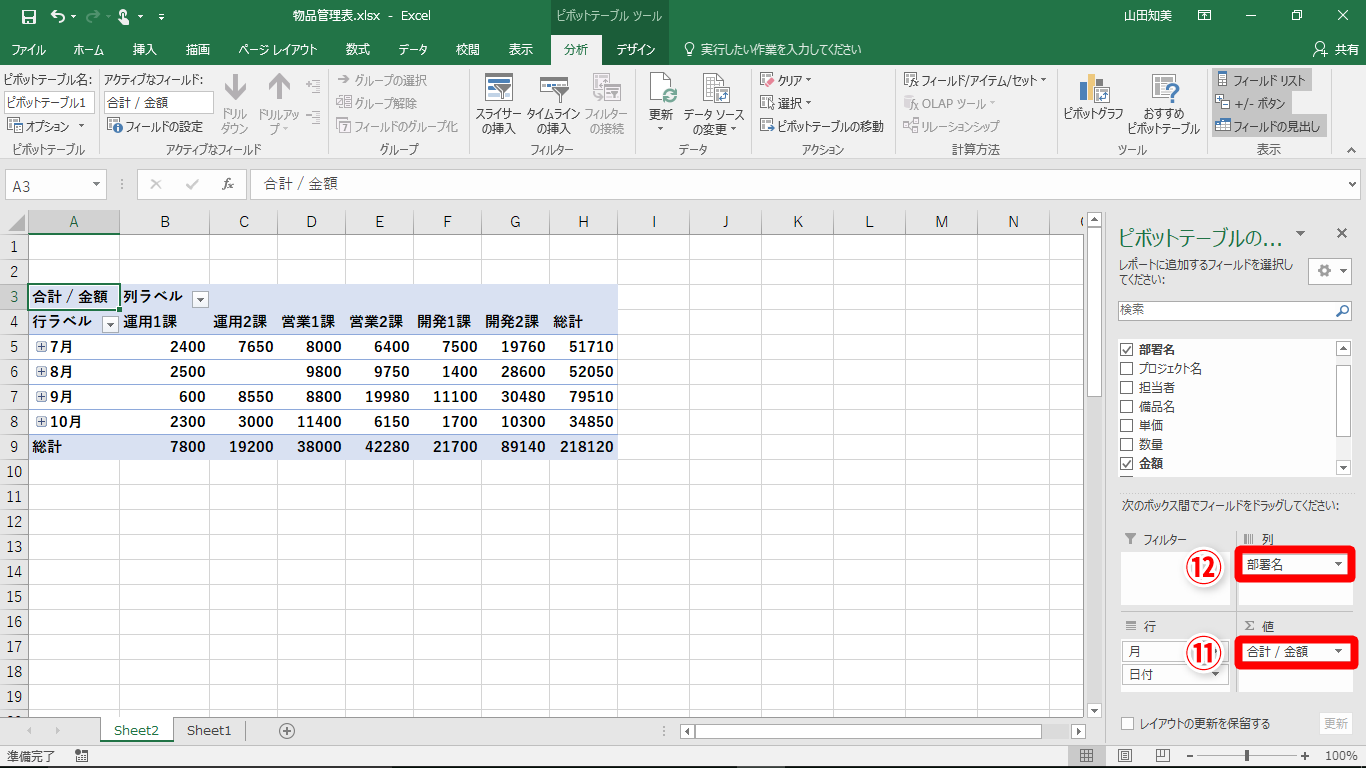1366x768 pixels.
Task: Toggle the Field List (フィールドリスト) display
Action: [x=1260, y=80]
